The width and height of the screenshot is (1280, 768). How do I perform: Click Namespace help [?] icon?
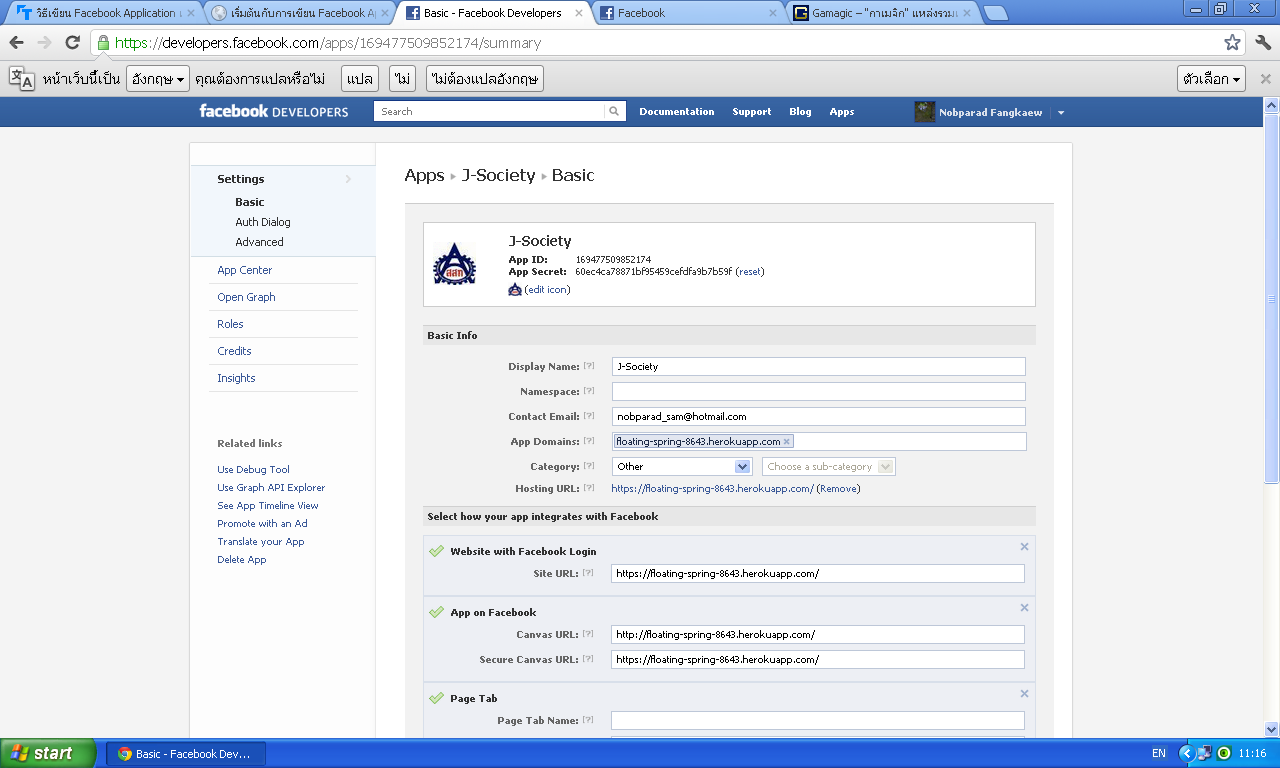589,391
